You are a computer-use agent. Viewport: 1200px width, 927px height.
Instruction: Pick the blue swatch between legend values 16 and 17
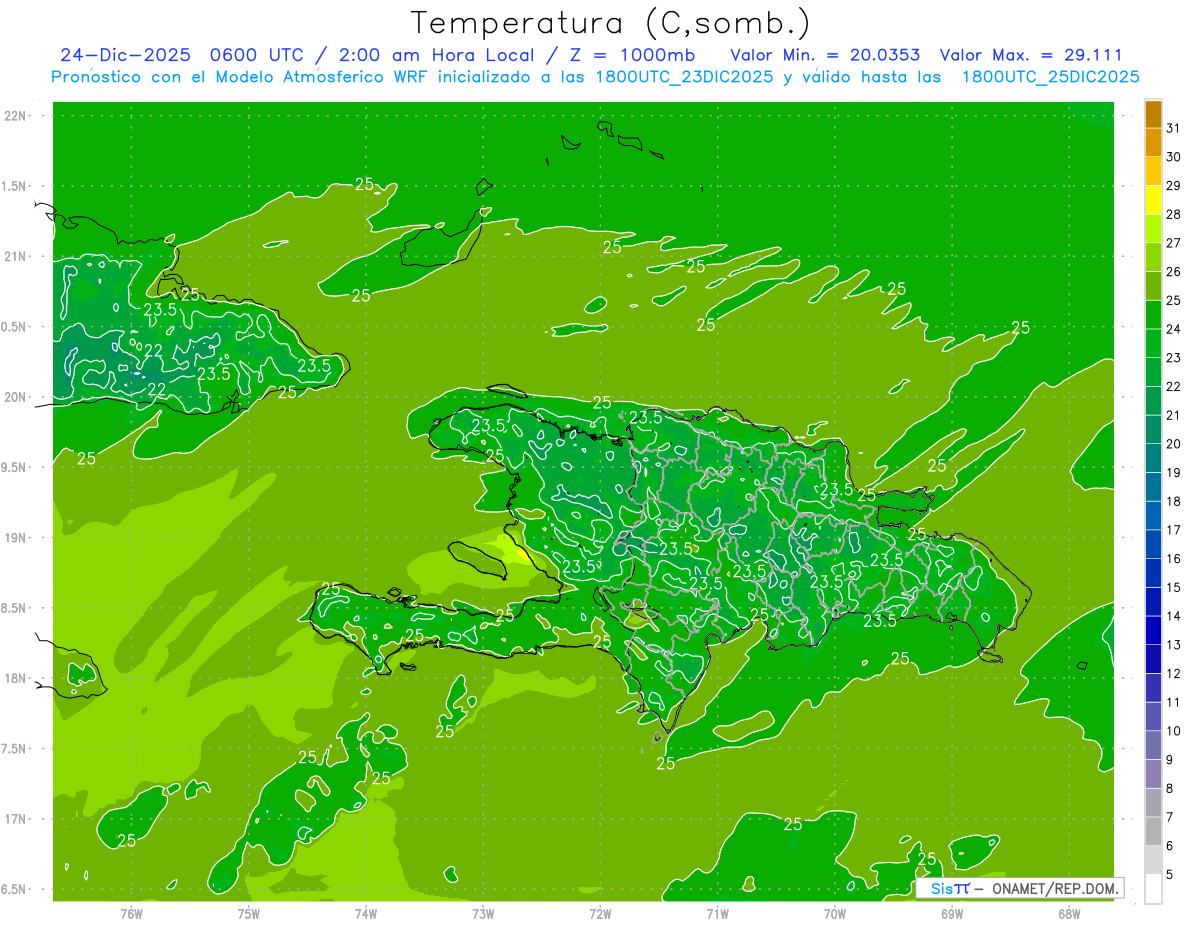click(1153, 544)
